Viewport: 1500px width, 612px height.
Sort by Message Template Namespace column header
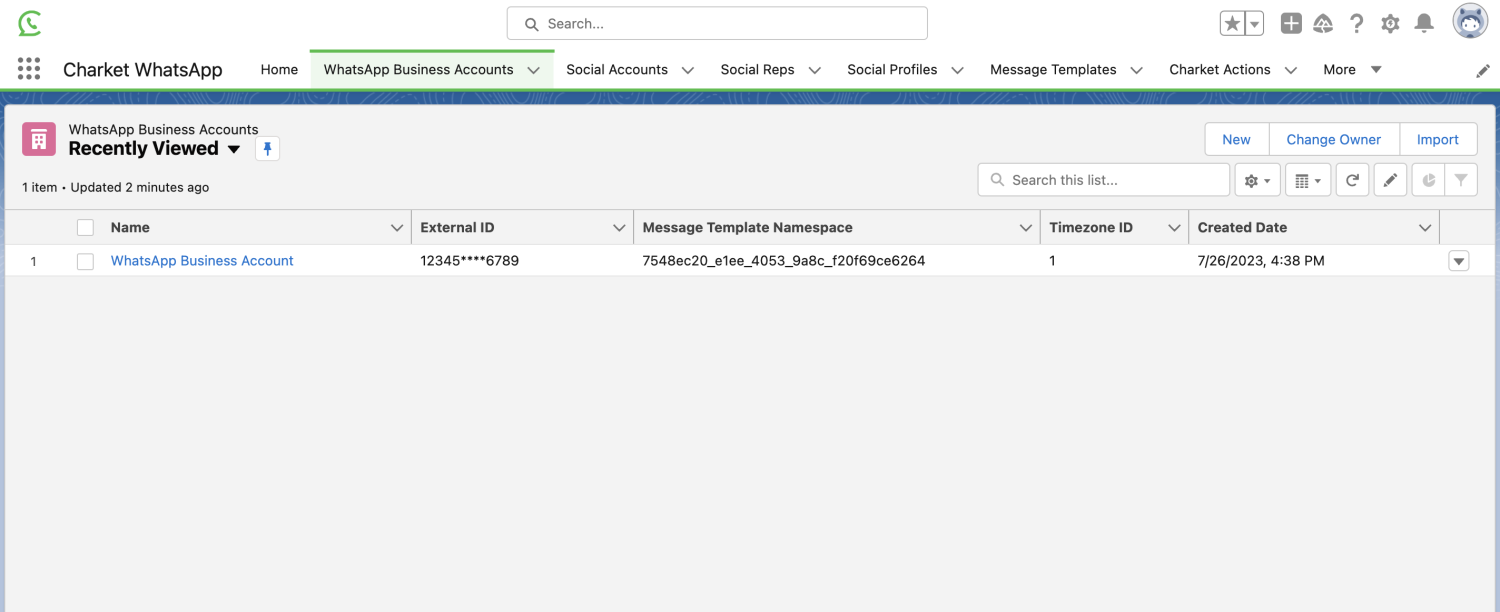tap(747, 228)
